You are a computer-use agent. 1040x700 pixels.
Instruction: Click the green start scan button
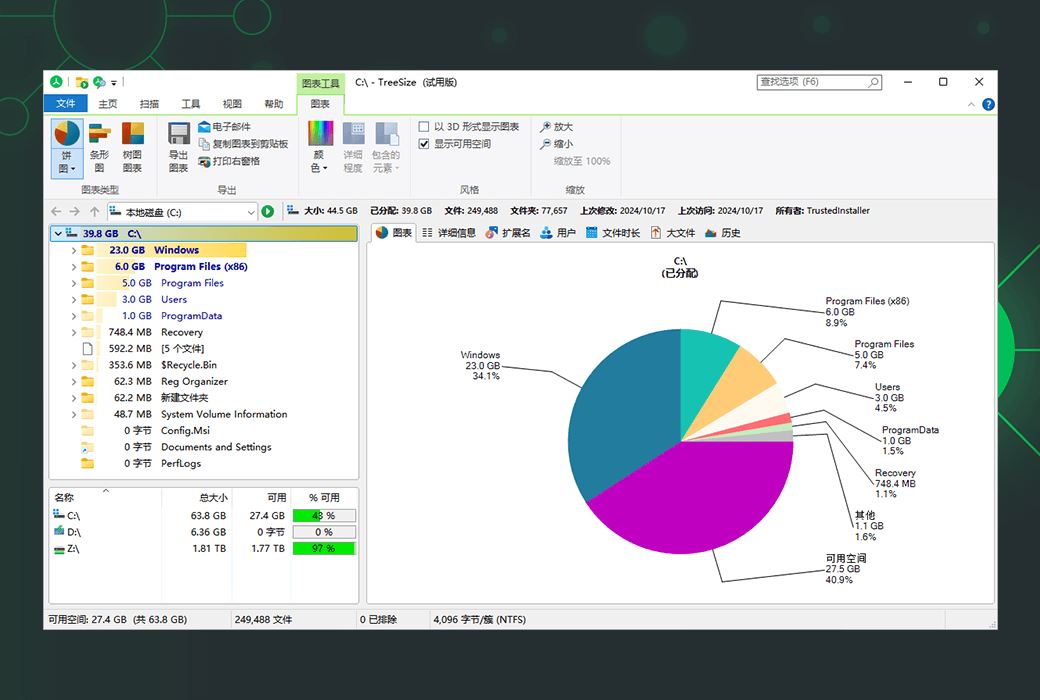[x=268, y=212]
